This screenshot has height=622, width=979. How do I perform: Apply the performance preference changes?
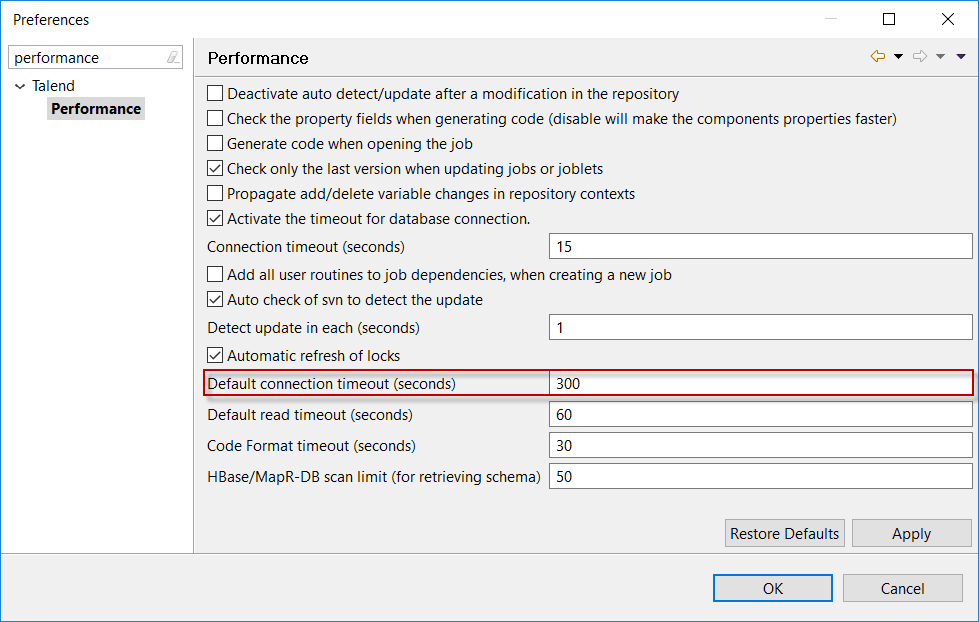[911, 533]
